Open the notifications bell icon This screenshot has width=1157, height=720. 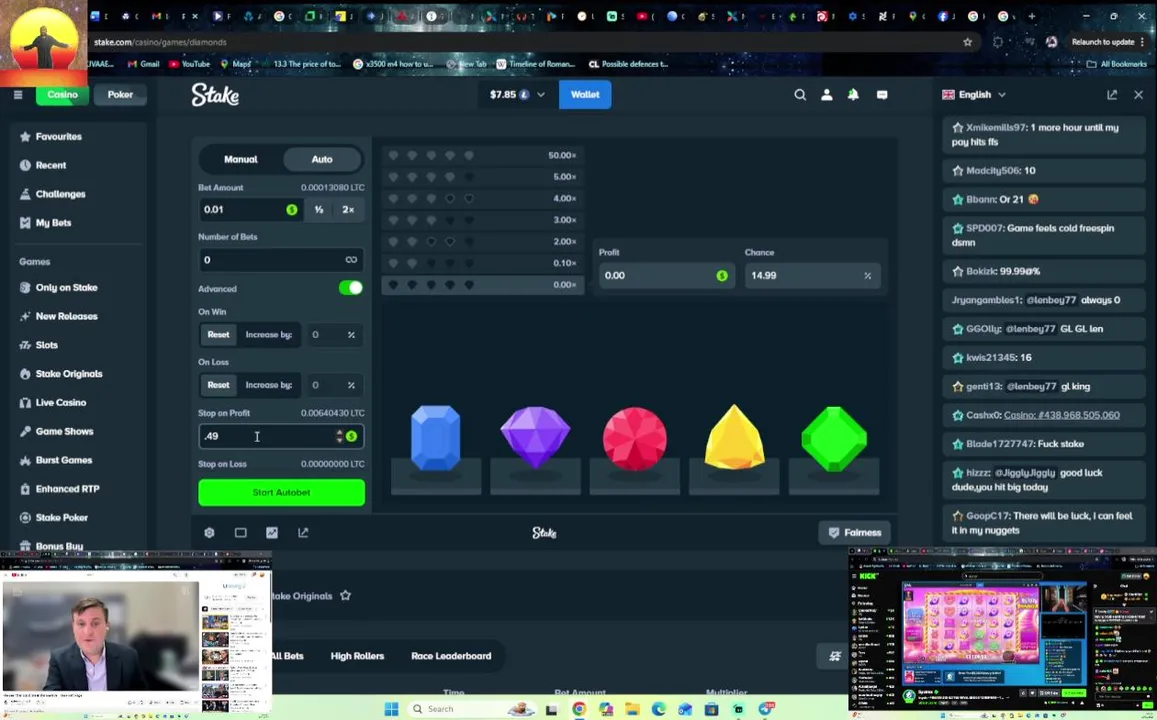(x=853, y=94)
